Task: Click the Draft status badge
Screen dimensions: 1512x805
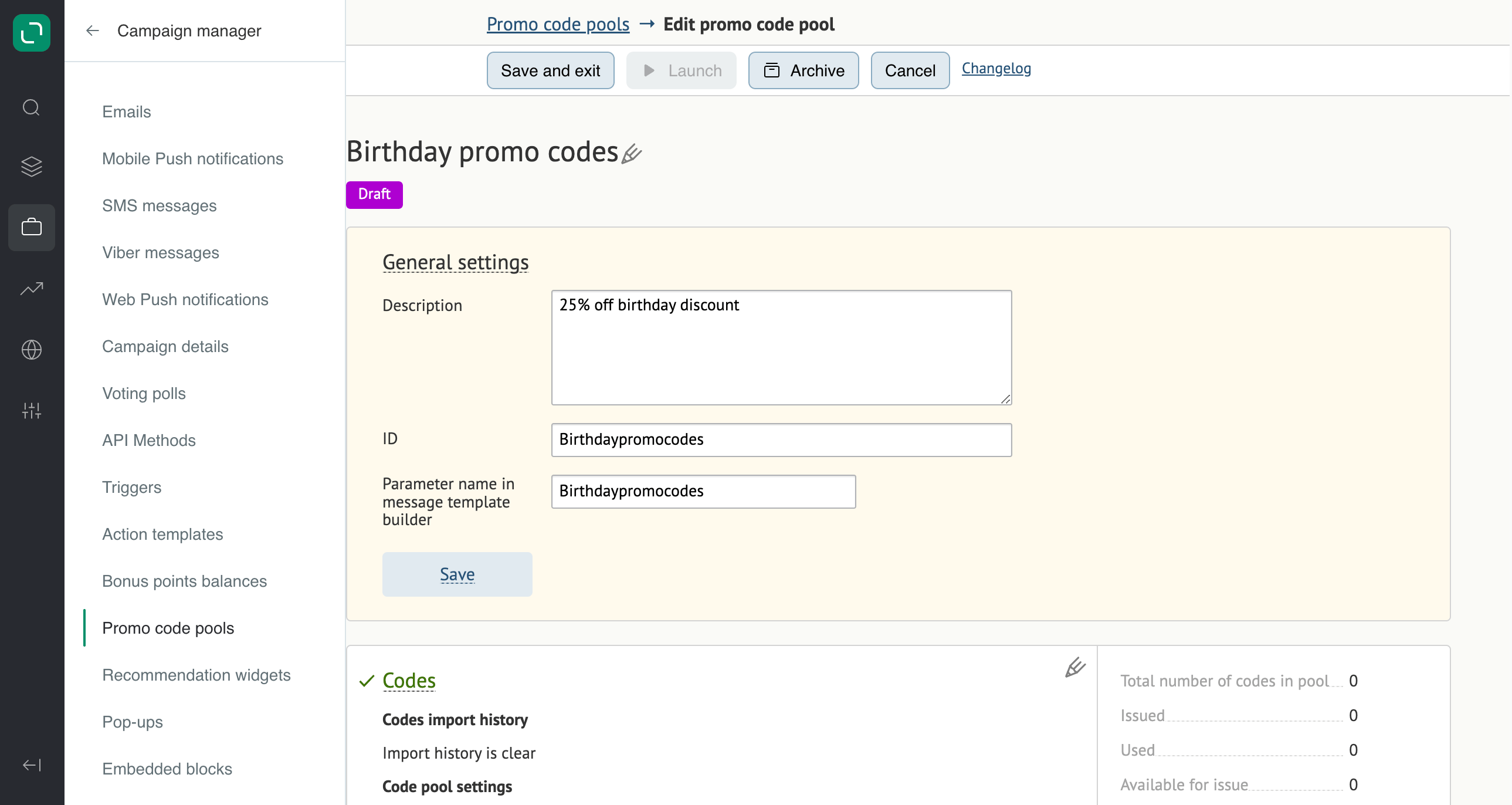Action: pos(374,195)
